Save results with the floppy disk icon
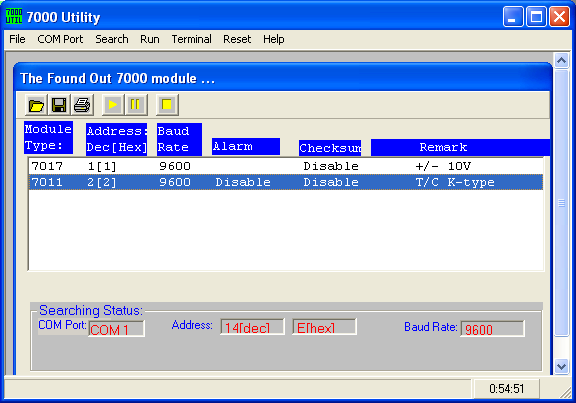 (59, 105)
